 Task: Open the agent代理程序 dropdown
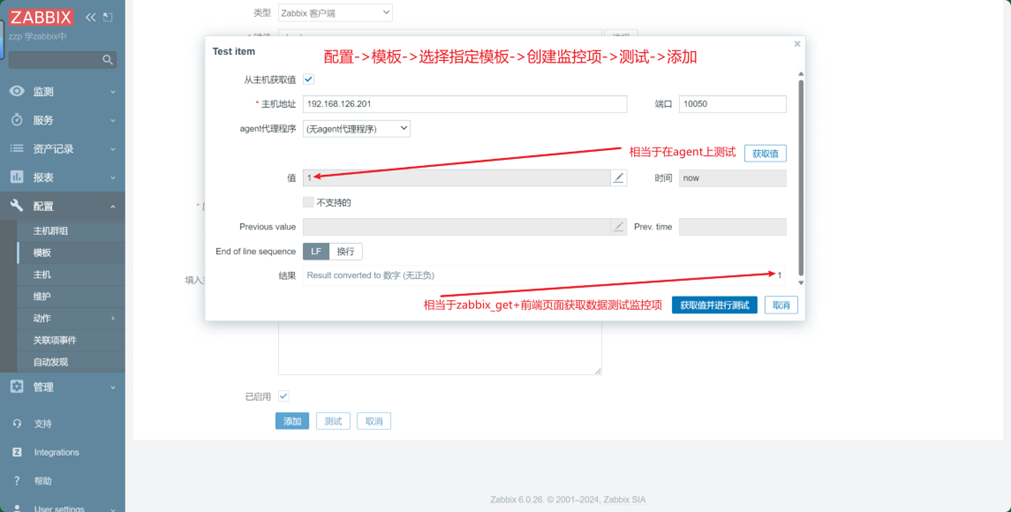coord(357,129)
